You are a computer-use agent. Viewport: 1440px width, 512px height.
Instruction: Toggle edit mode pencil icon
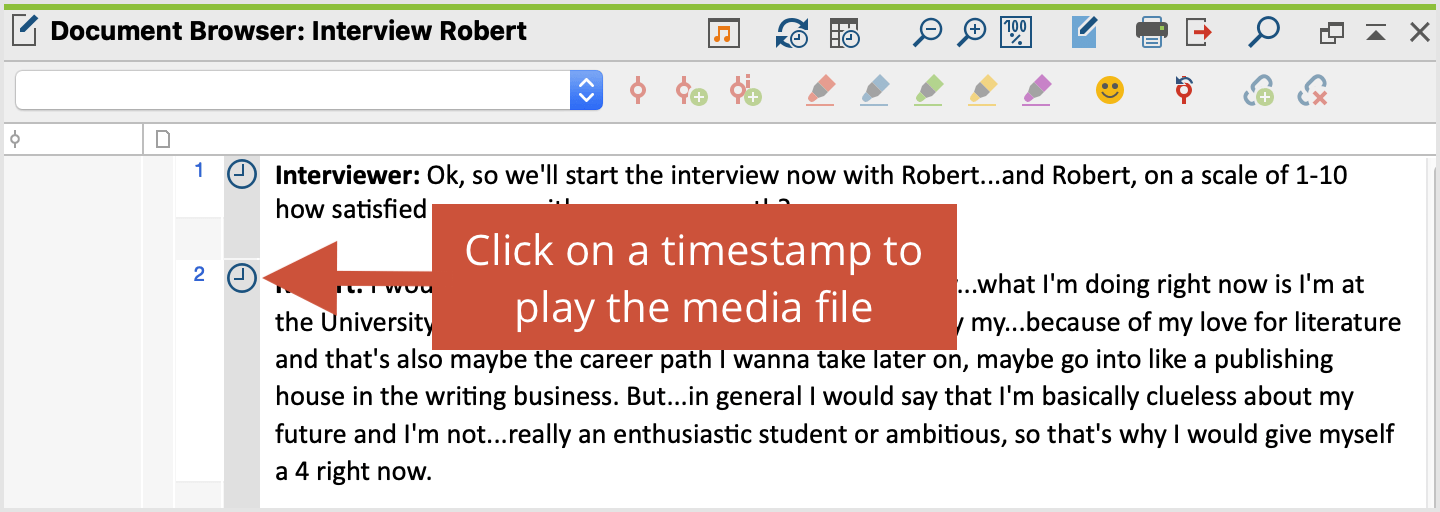pyautogui.click(x=1084, y=33)
